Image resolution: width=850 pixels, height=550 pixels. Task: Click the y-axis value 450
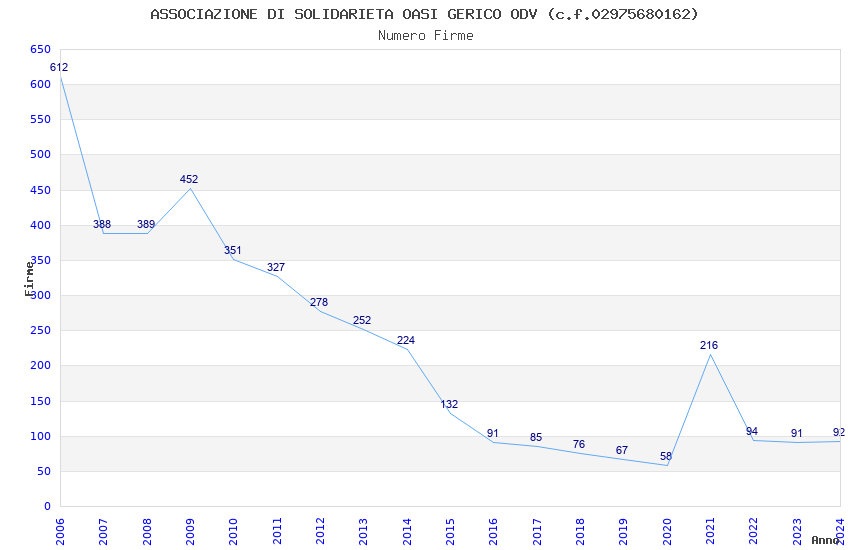tap(41, 190)
